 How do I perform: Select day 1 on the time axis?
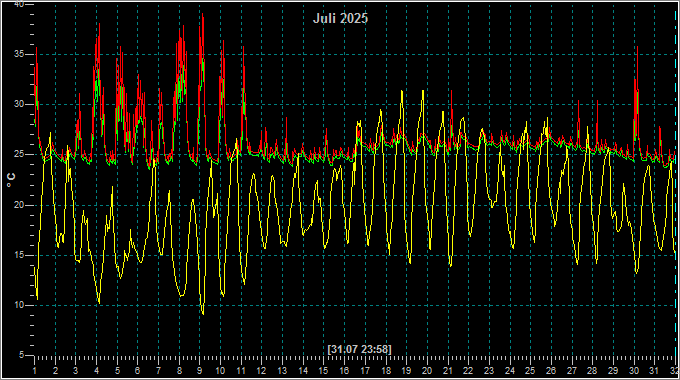click(x=35, y=371)
